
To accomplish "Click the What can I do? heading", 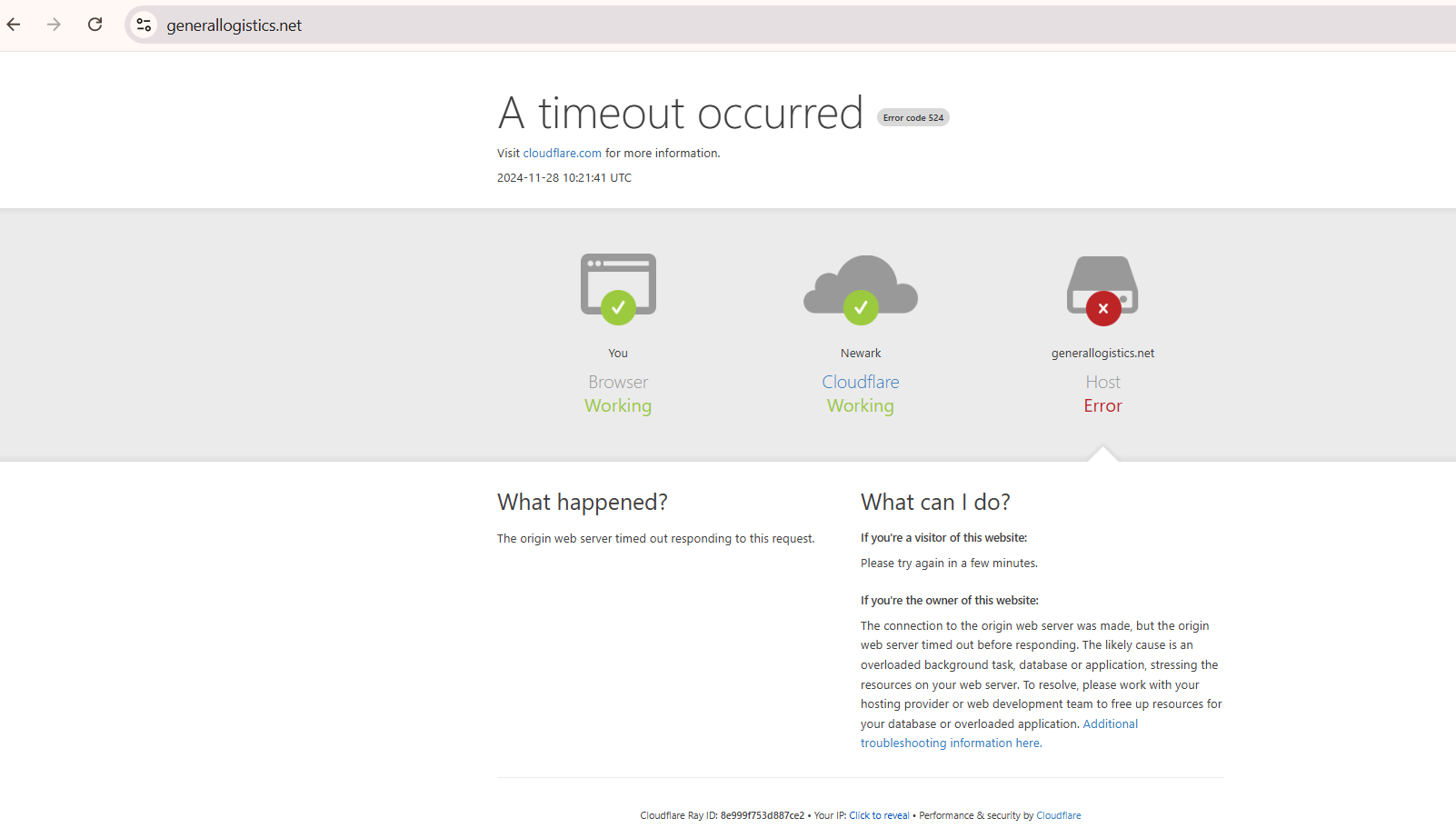I will tap(935, 502).
